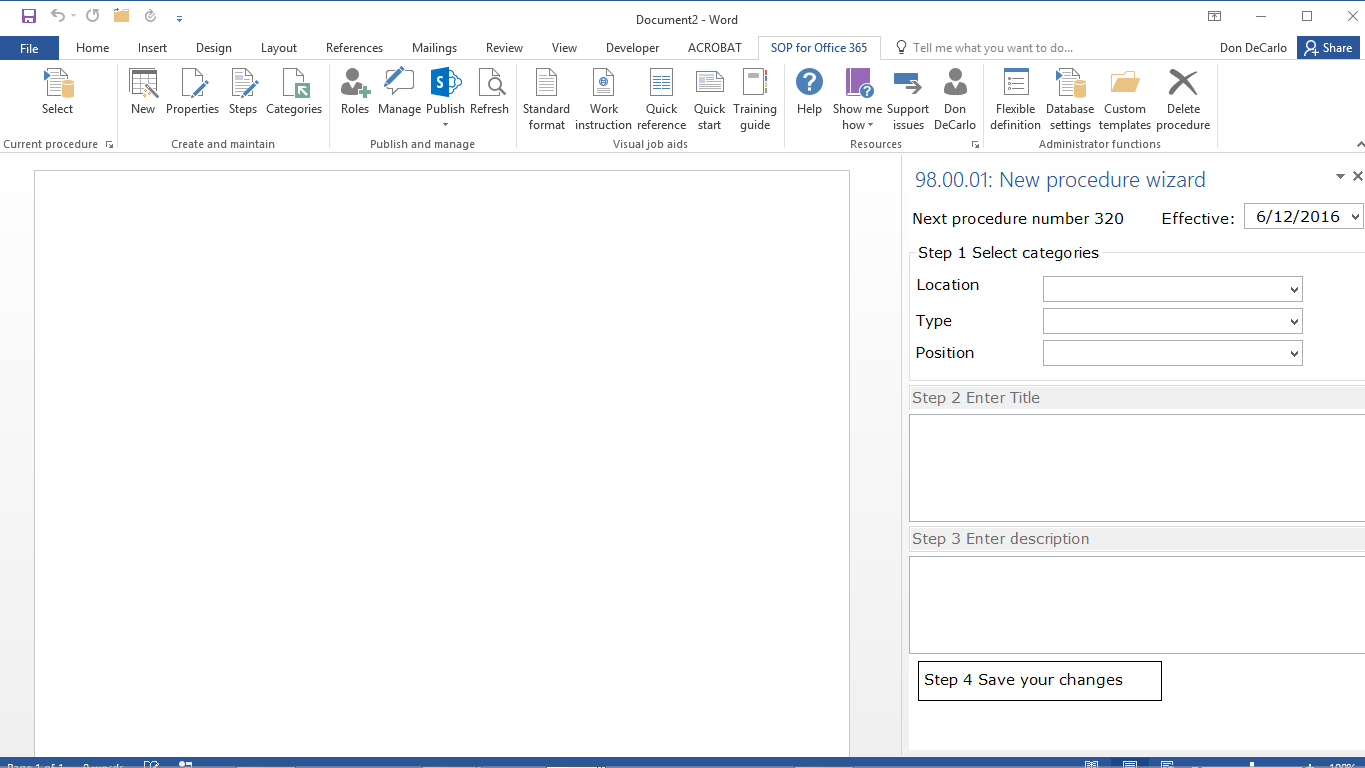Open Database settings in Administrator functions
Viewport: 1365px width, 768px height.
[x=1069, y=99]
